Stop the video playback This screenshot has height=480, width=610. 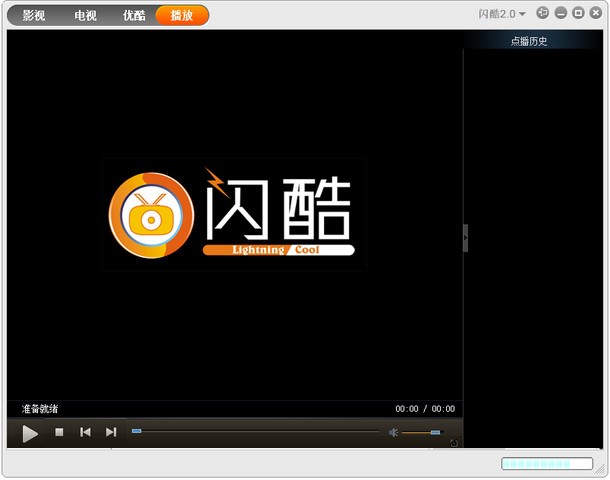(59, 432)
